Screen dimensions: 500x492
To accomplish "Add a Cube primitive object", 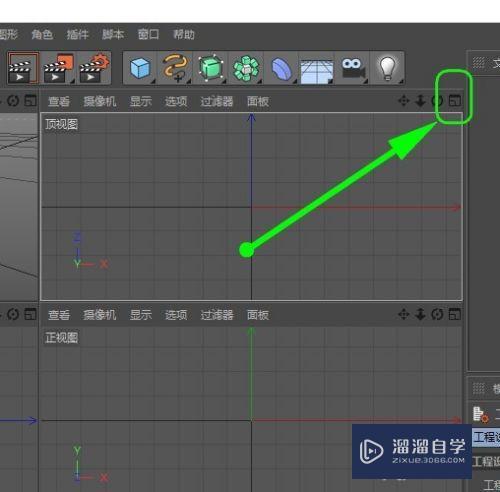I will tap(140, 68).
